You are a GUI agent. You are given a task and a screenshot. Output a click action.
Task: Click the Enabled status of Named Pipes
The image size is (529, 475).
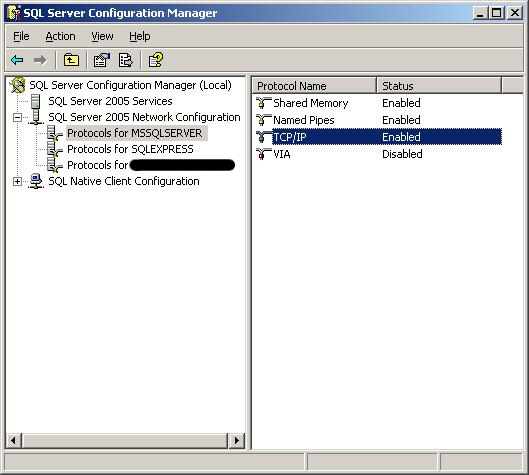point(401,120)
